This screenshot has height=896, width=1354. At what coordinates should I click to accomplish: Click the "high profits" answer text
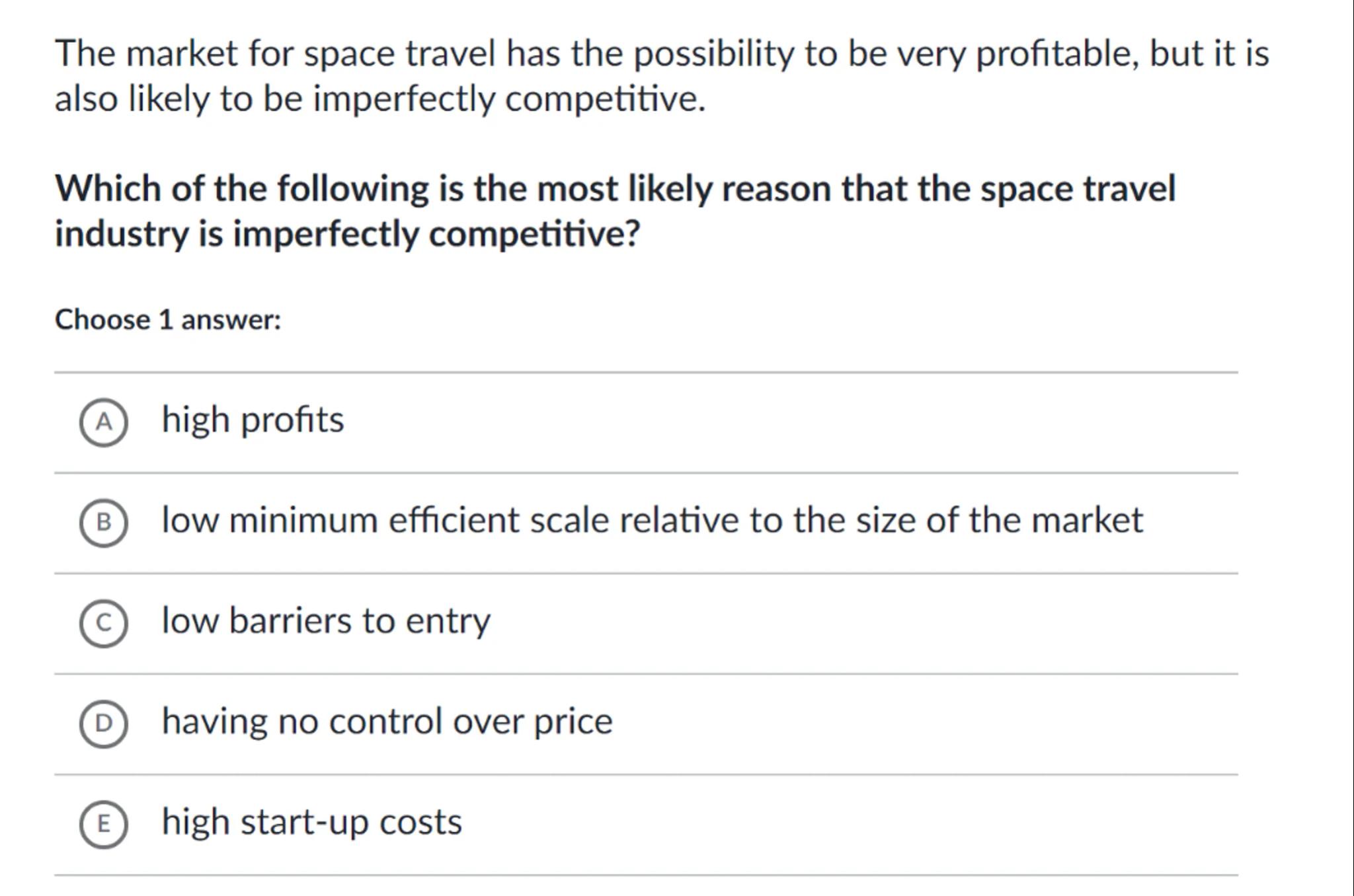click(x=253, y=420)
